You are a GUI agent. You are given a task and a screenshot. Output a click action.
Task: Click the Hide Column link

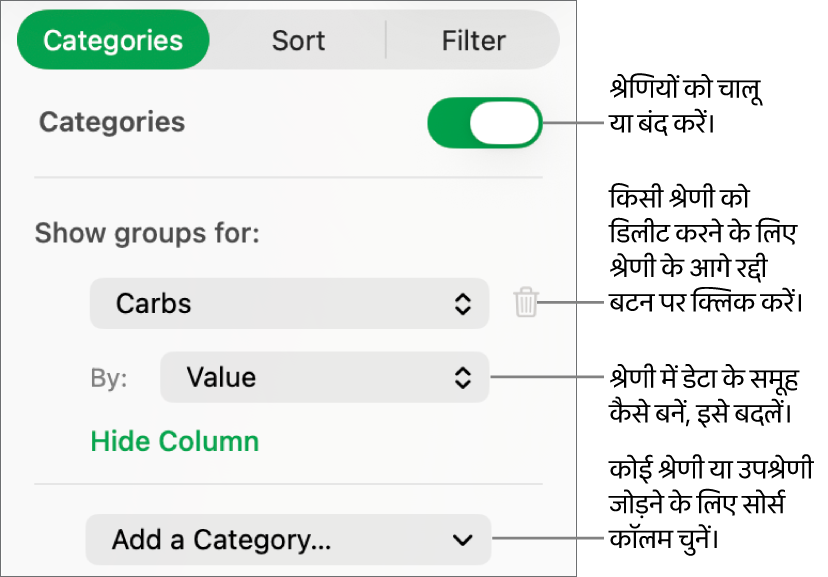coord(175,441)
